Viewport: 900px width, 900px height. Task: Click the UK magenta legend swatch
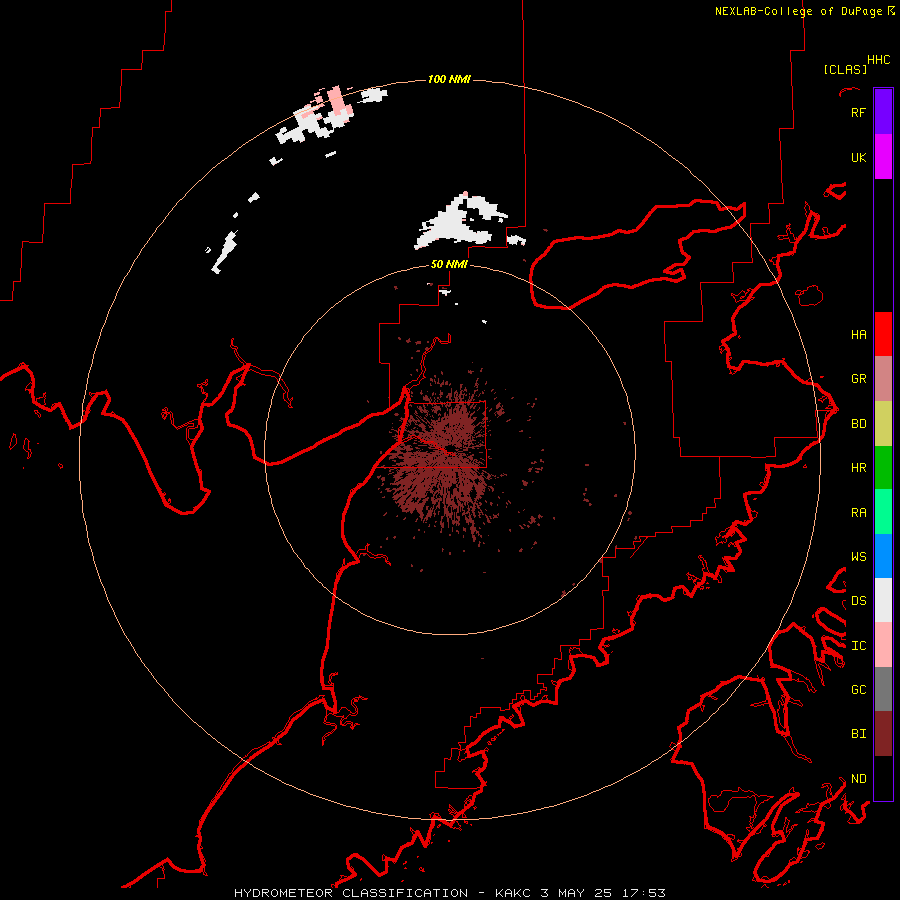click(x=883, y=157)
